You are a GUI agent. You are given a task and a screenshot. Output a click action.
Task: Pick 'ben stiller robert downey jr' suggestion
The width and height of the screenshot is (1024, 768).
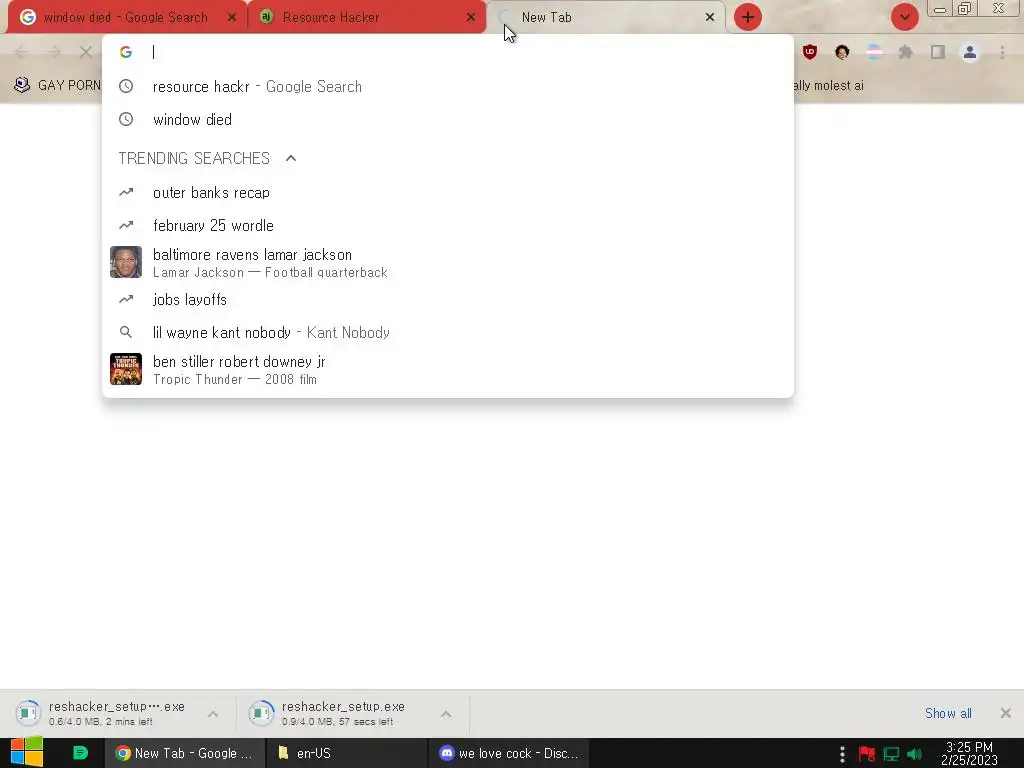click(448, 370)
